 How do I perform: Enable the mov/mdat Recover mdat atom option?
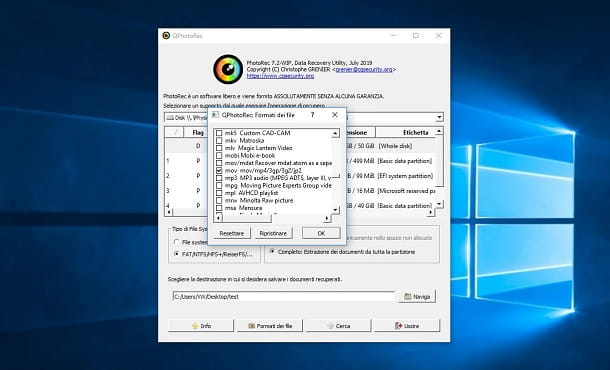[219, 163]
